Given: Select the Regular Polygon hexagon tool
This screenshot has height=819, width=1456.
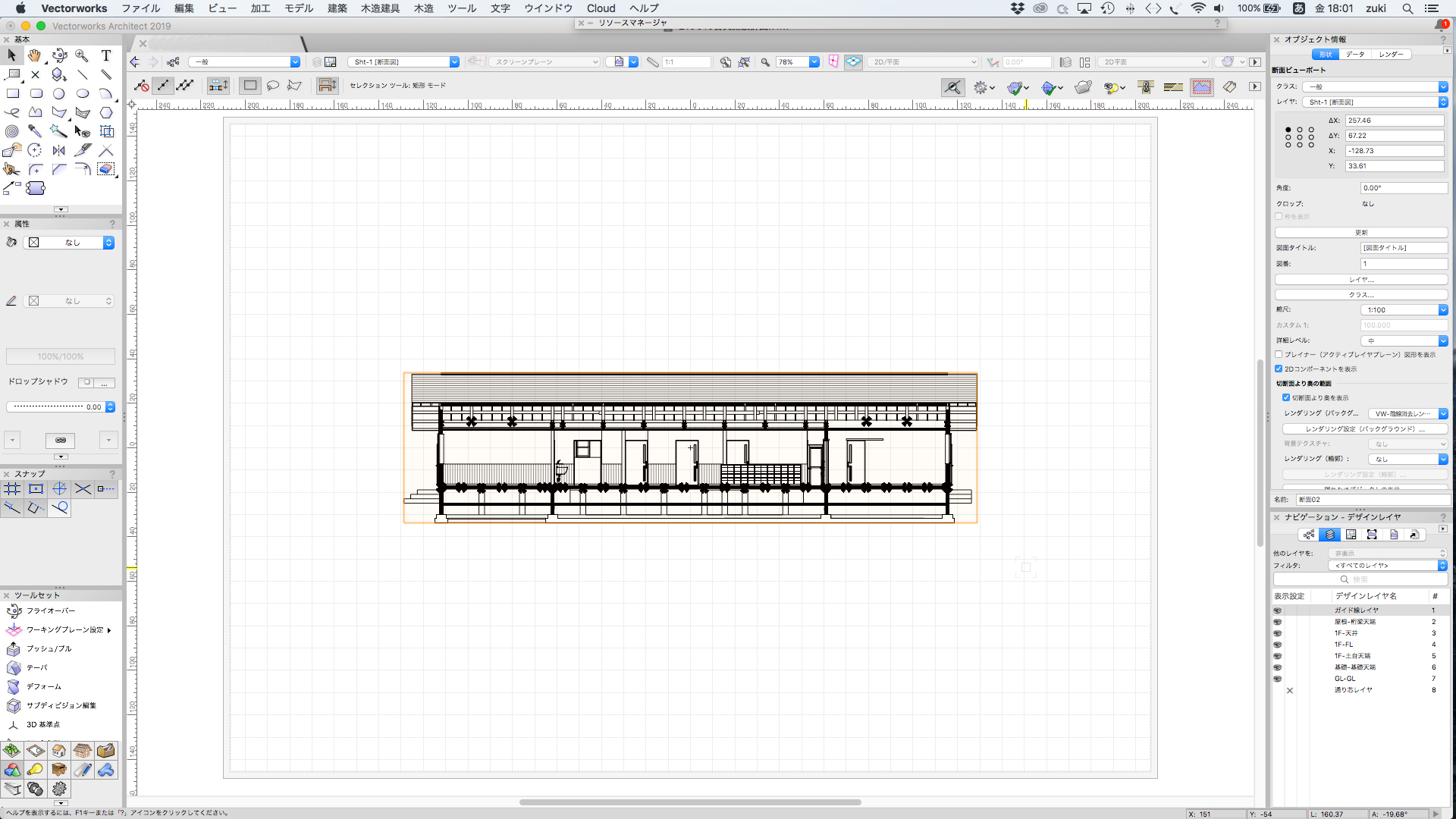Looking at the screenshot, I should pos(106,112).
